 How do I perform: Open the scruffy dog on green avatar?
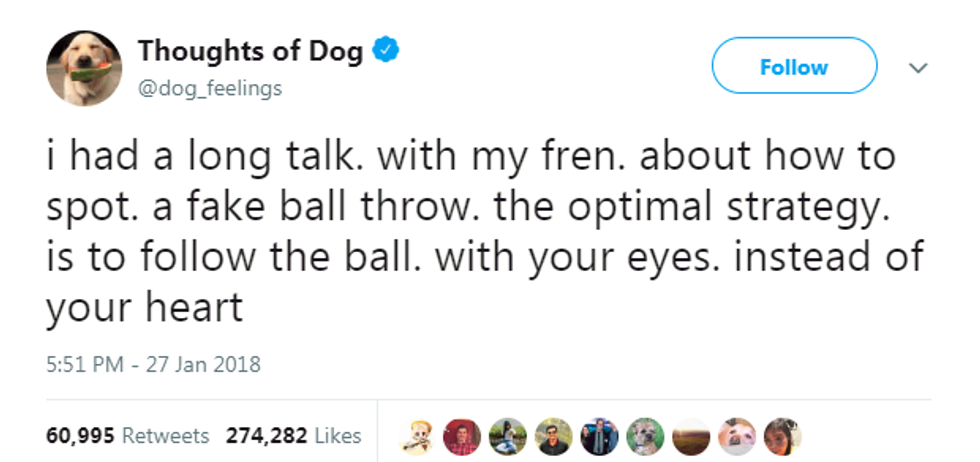[643, 435]
